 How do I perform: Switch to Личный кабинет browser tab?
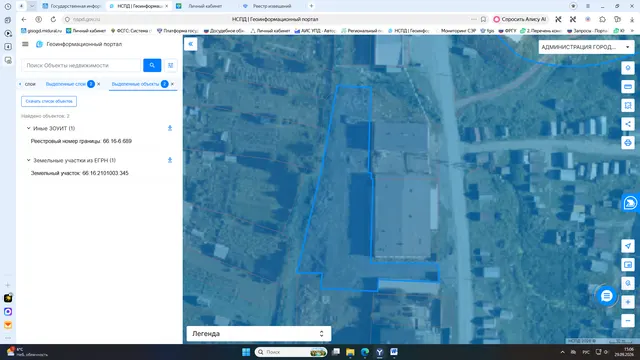pos(205,6)
